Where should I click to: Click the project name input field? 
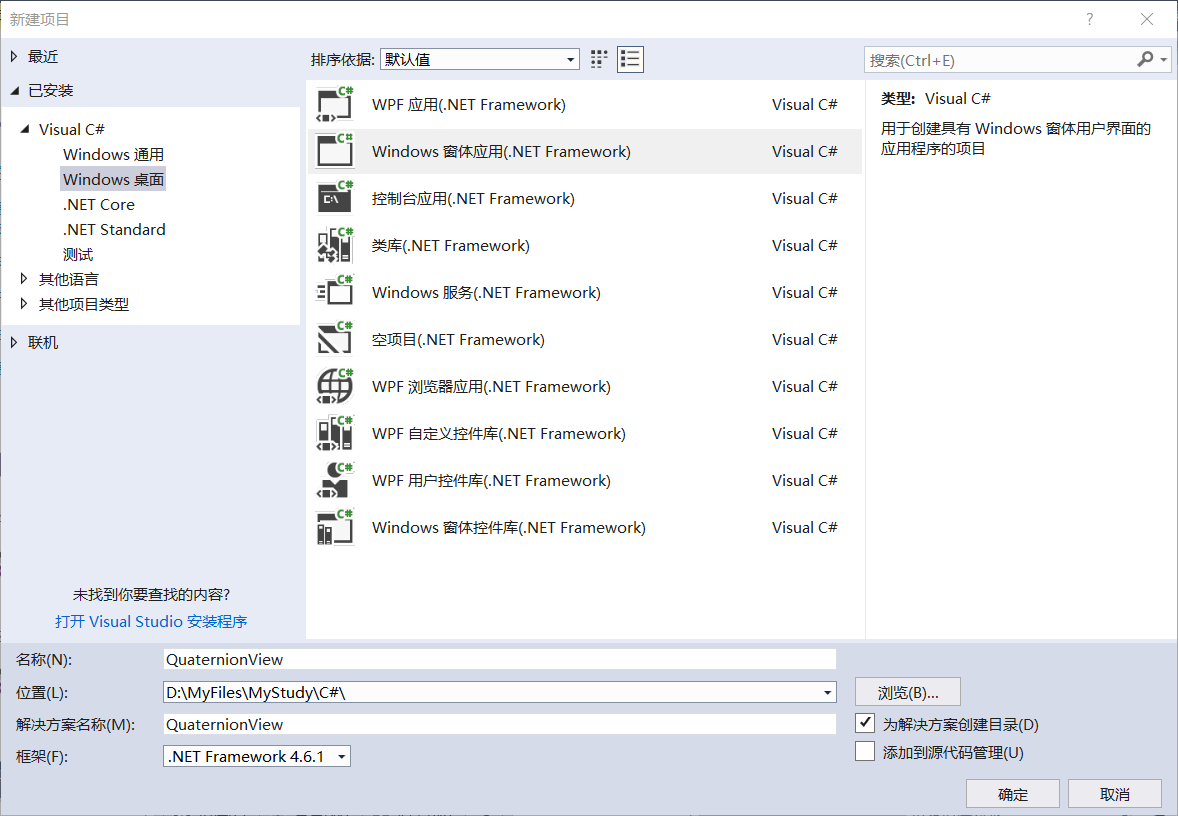click(500, 659)
